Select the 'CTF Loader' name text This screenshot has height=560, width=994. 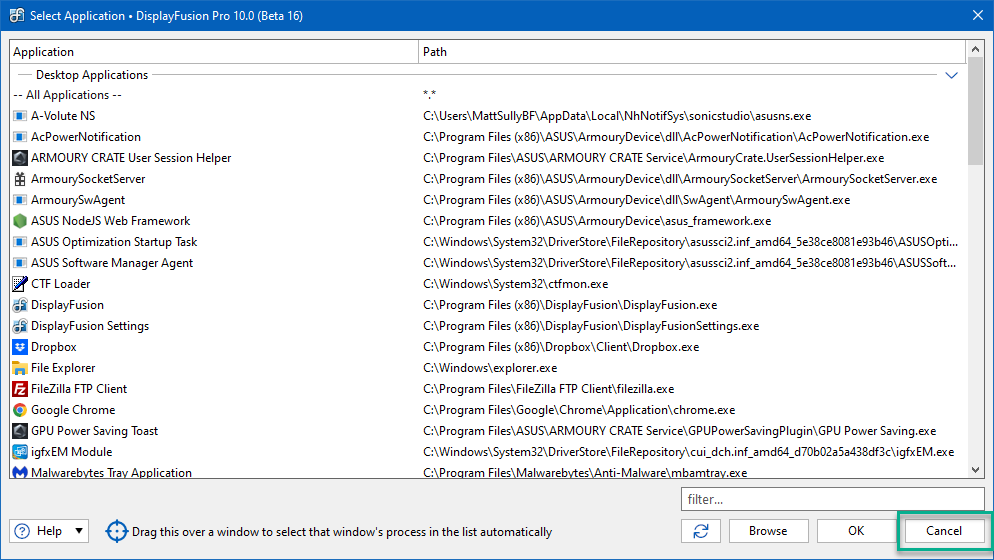click(x=61, y=283)
